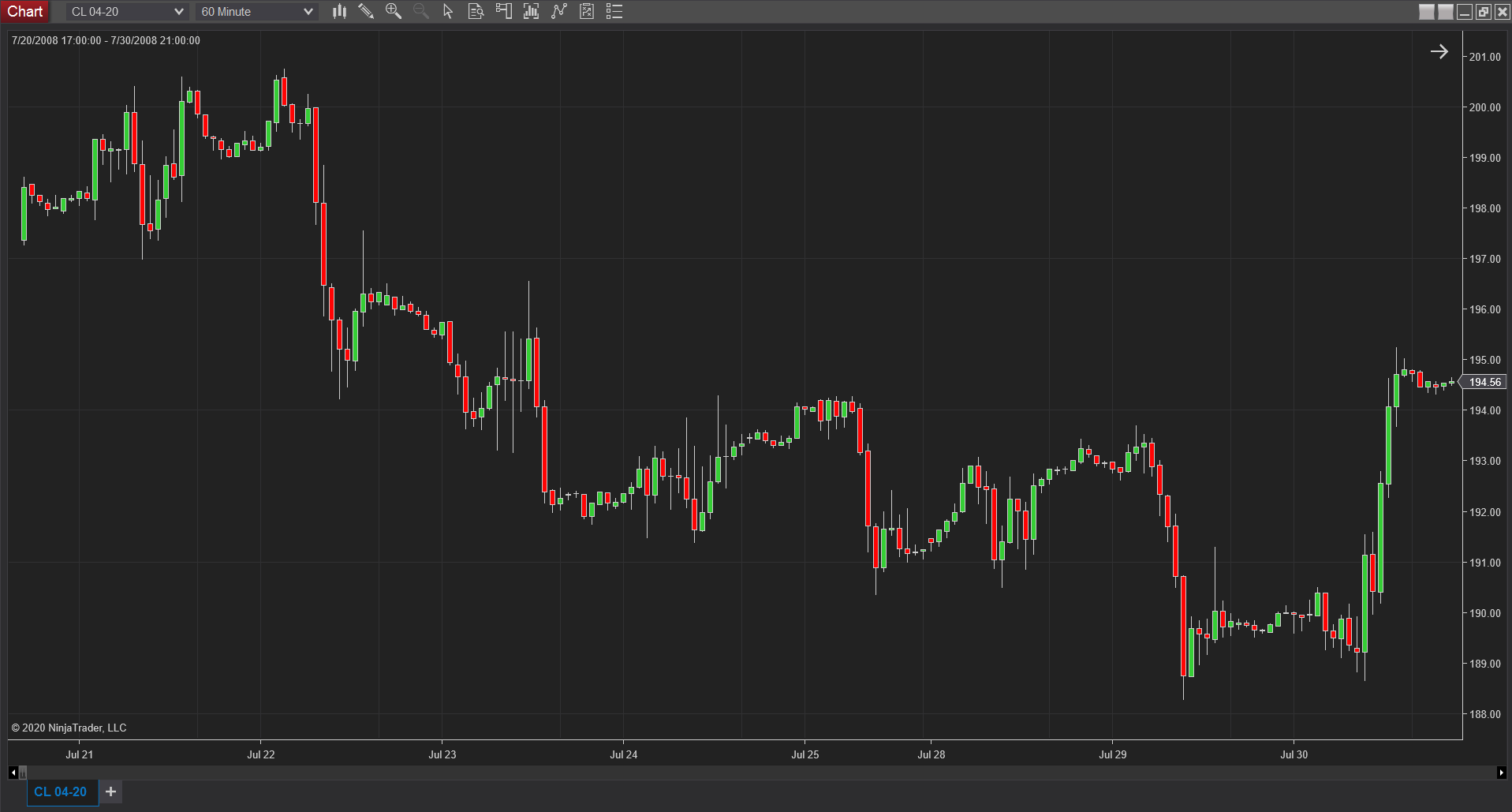Switch to the CL 04-20 tab
The height and width of the screenshot is (812, 1512).
tap(61, 791)
